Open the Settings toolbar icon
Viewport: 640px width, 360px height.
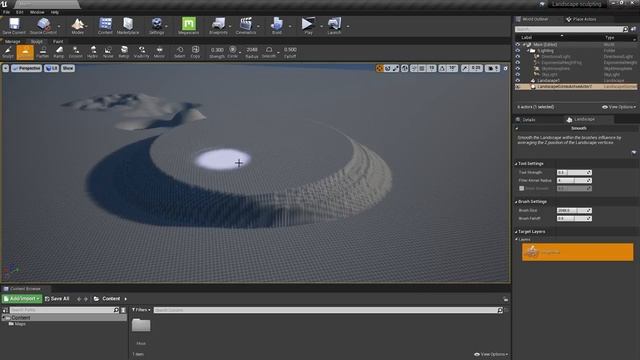point(157,26)
